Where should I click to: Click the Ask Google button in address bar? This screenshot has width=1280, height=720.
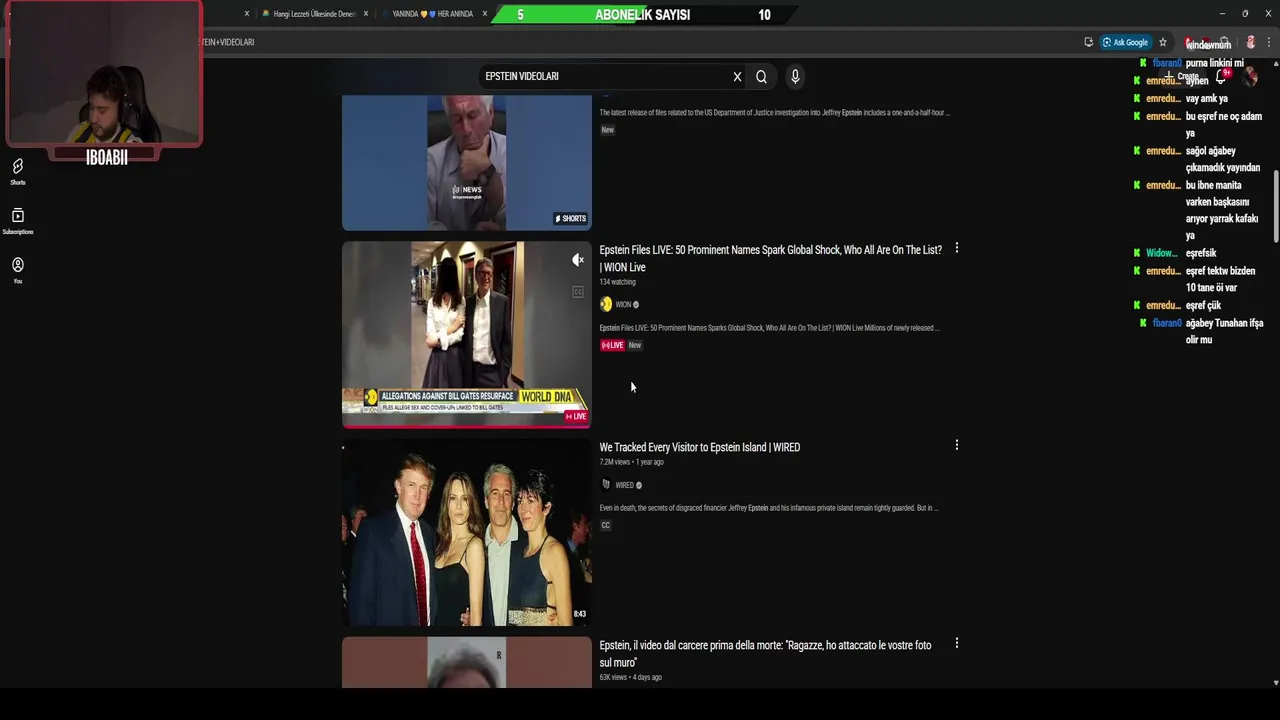pos(1125,42)
